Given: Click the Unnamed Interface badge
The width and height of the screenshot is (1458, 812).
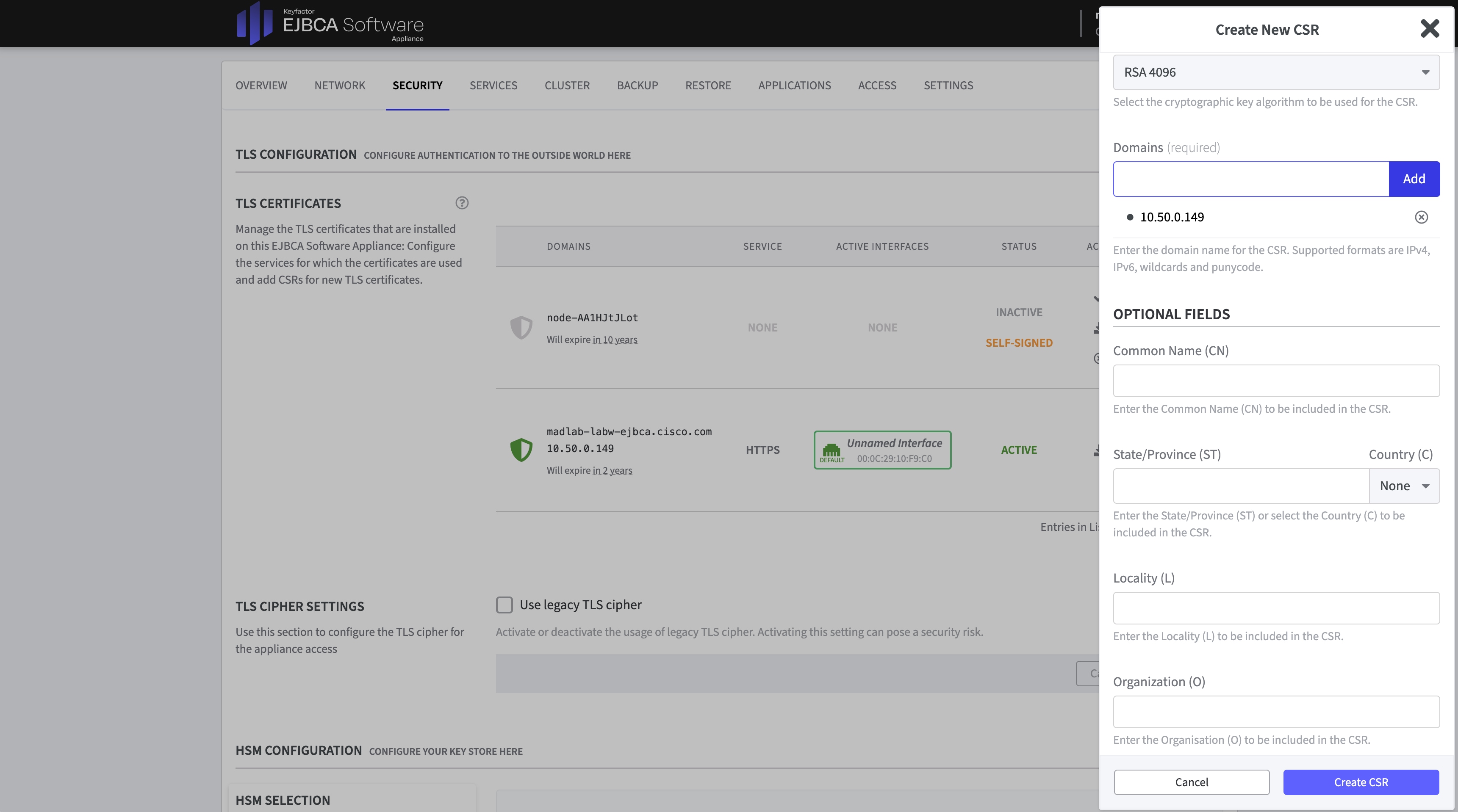Looking at the screenshot, I should 882,450.
